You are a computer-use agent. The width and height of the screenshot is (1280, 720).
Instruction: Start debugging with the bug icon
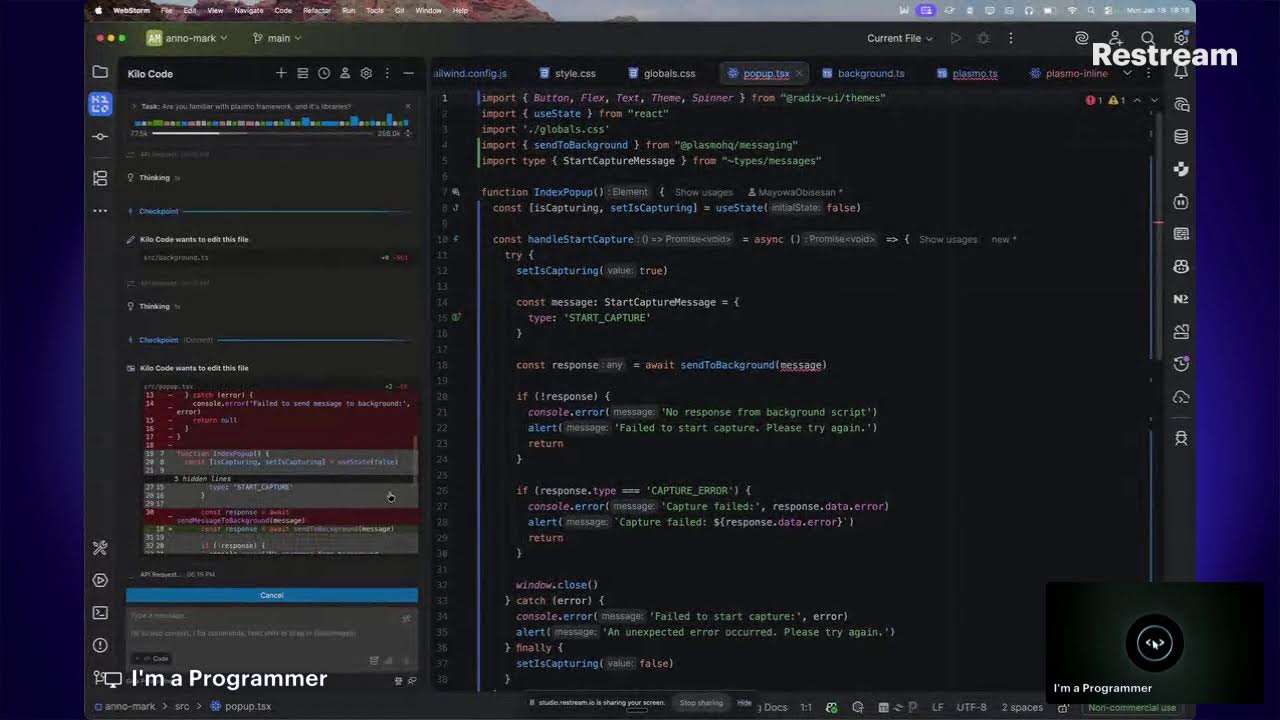point(983,38)
